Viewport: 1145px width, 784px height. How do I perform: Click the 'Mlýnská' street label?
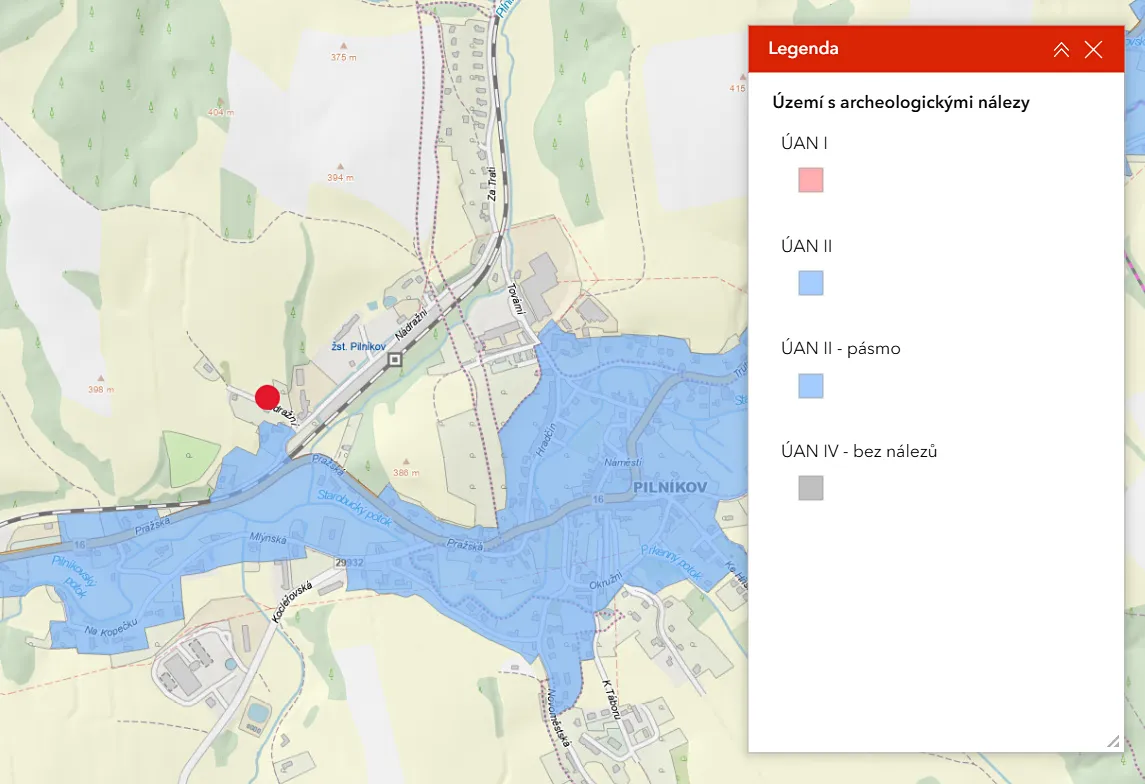268,538
